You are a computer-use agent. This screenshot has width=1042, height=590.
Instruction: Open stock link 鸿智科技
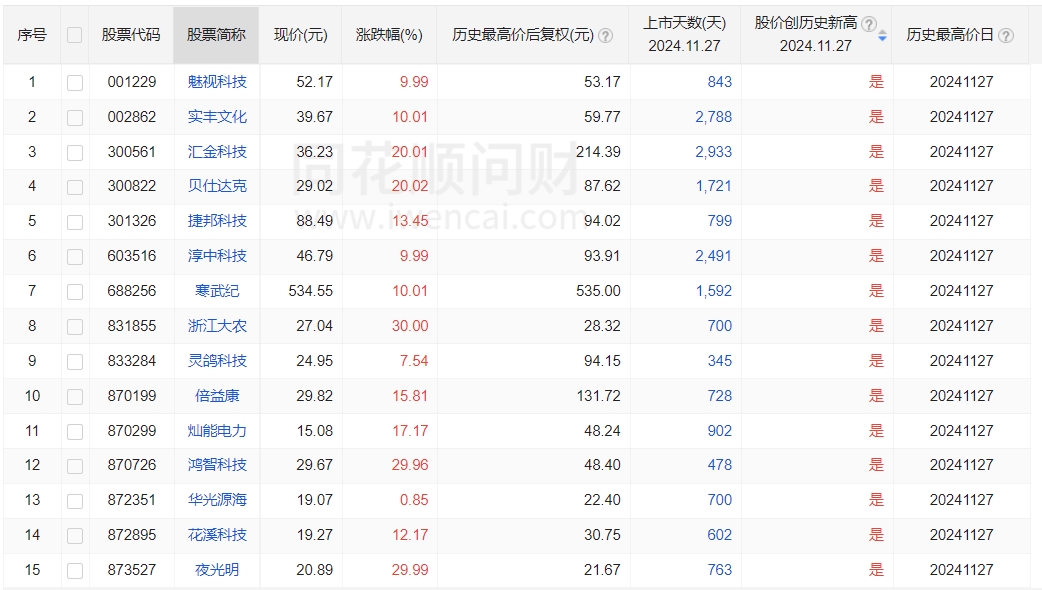tap(217, 464)
